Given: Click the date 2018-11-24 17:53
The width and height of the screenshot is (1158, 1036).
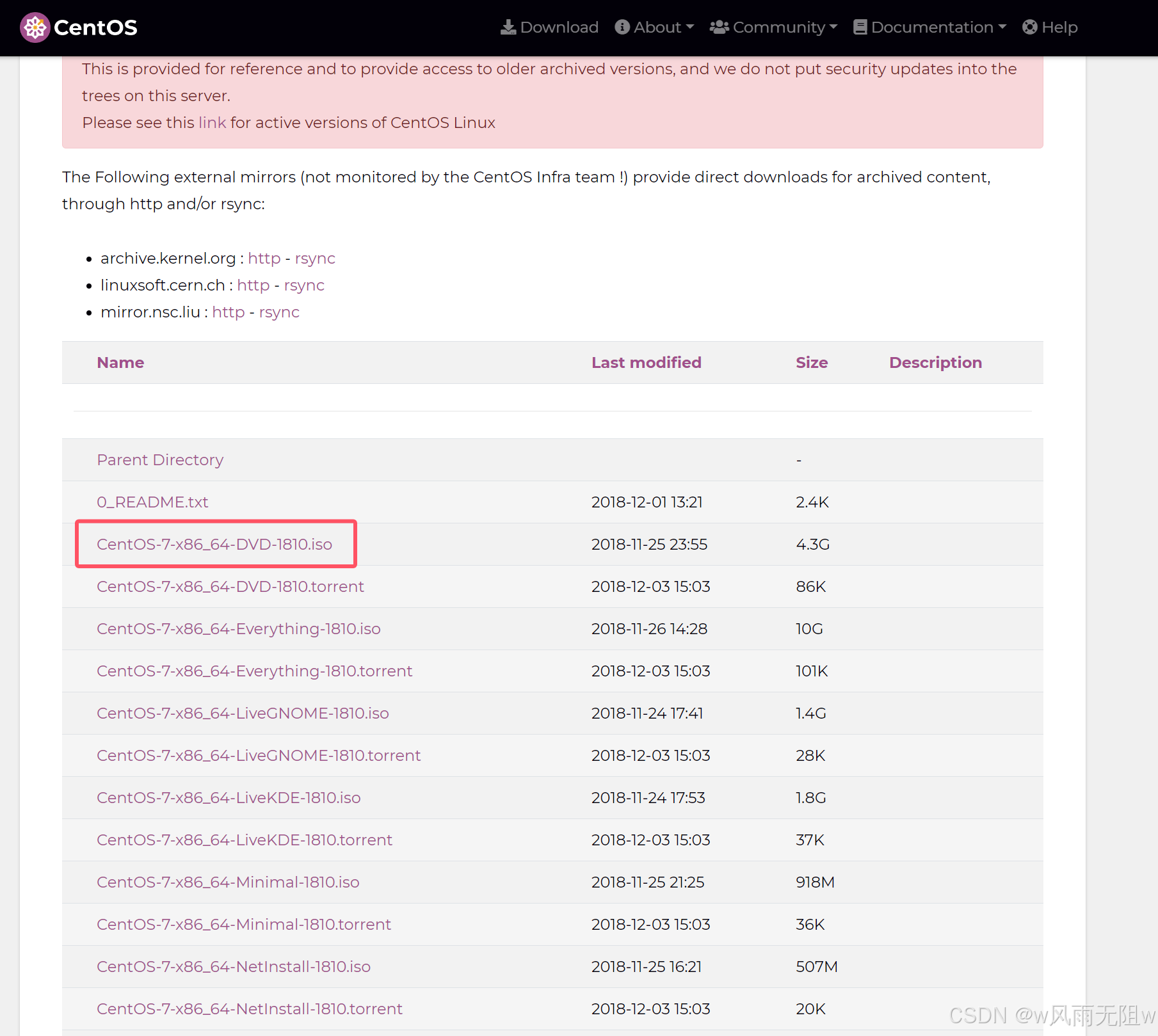Looking at the screenshot, I should pos(648,797).
